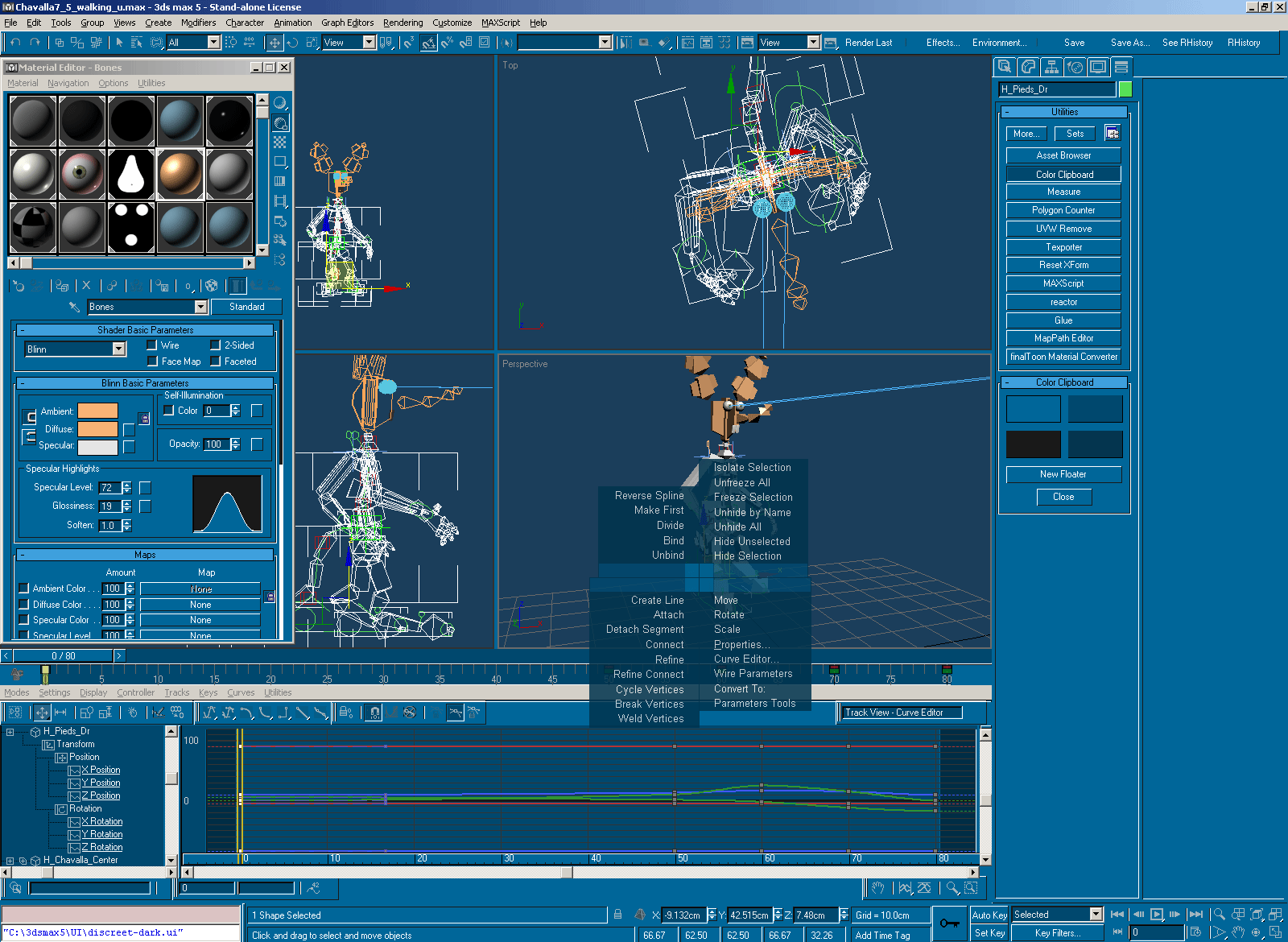Viewport: 1288px width, 942px height.
Task: Click the Undo arrow in main toolbar
Action: 15,43
